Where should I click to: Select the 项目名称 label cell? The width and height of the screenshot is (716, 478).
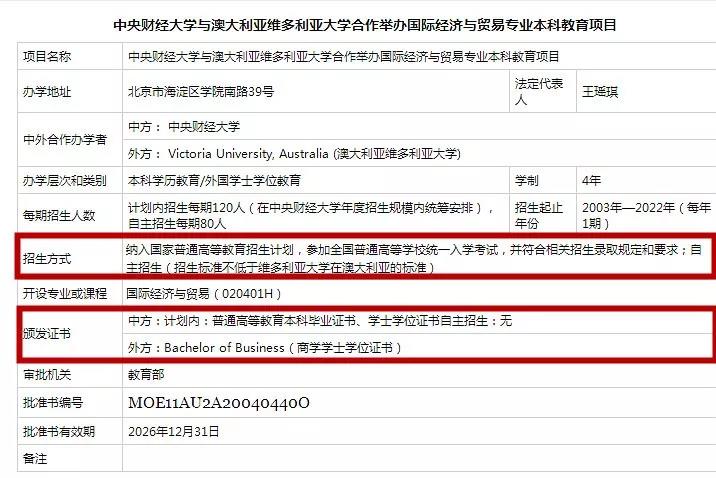[70, 56]
